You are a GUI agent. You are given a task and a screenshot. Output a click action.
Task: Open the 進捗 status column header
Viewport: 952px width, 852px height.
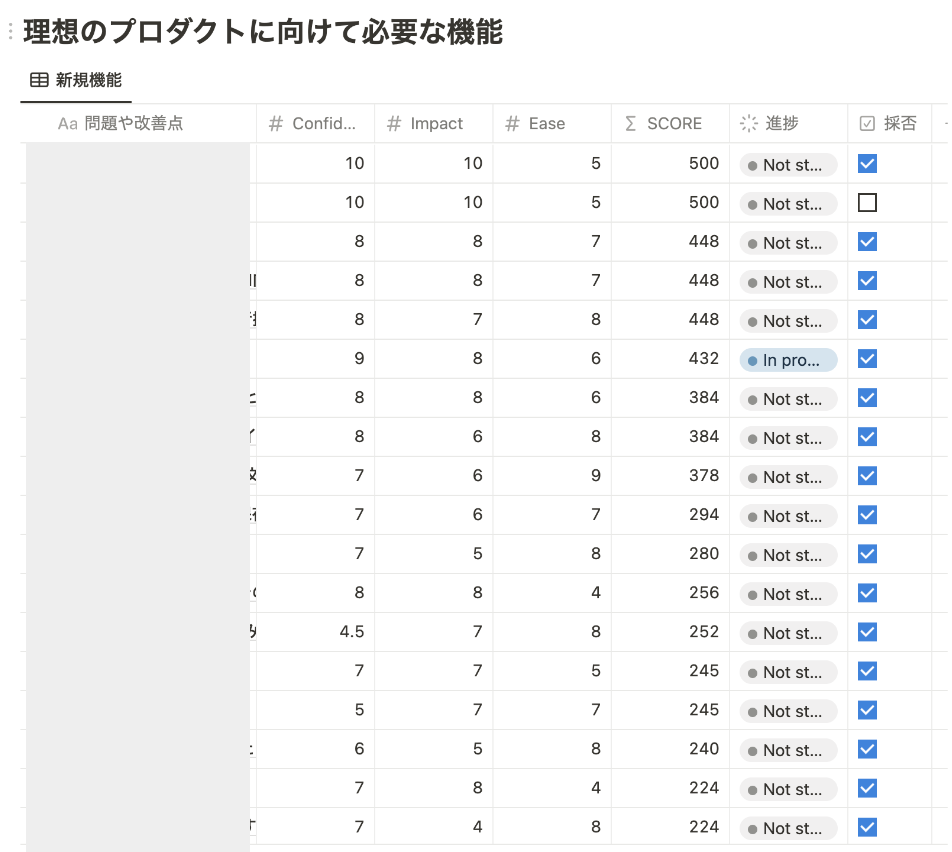tap(789, 123)
